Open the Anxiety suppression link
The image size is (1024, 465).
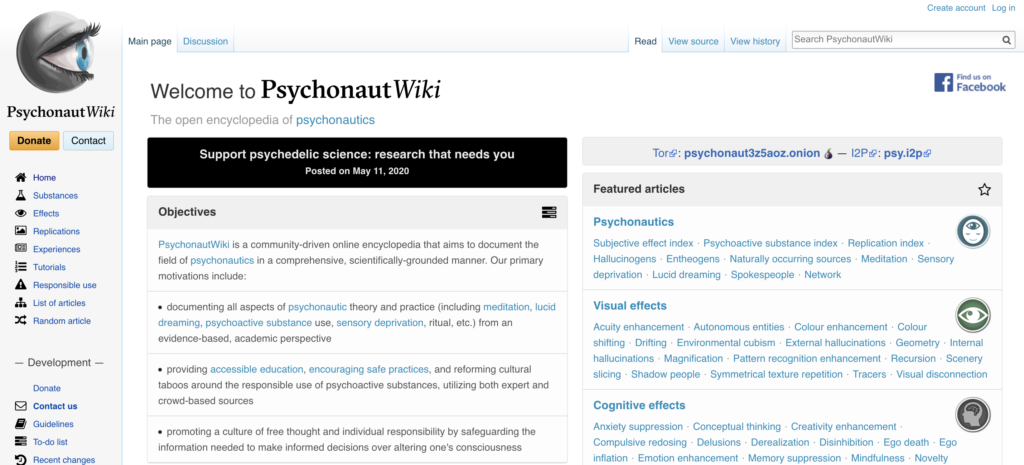(x=638, y=426)
